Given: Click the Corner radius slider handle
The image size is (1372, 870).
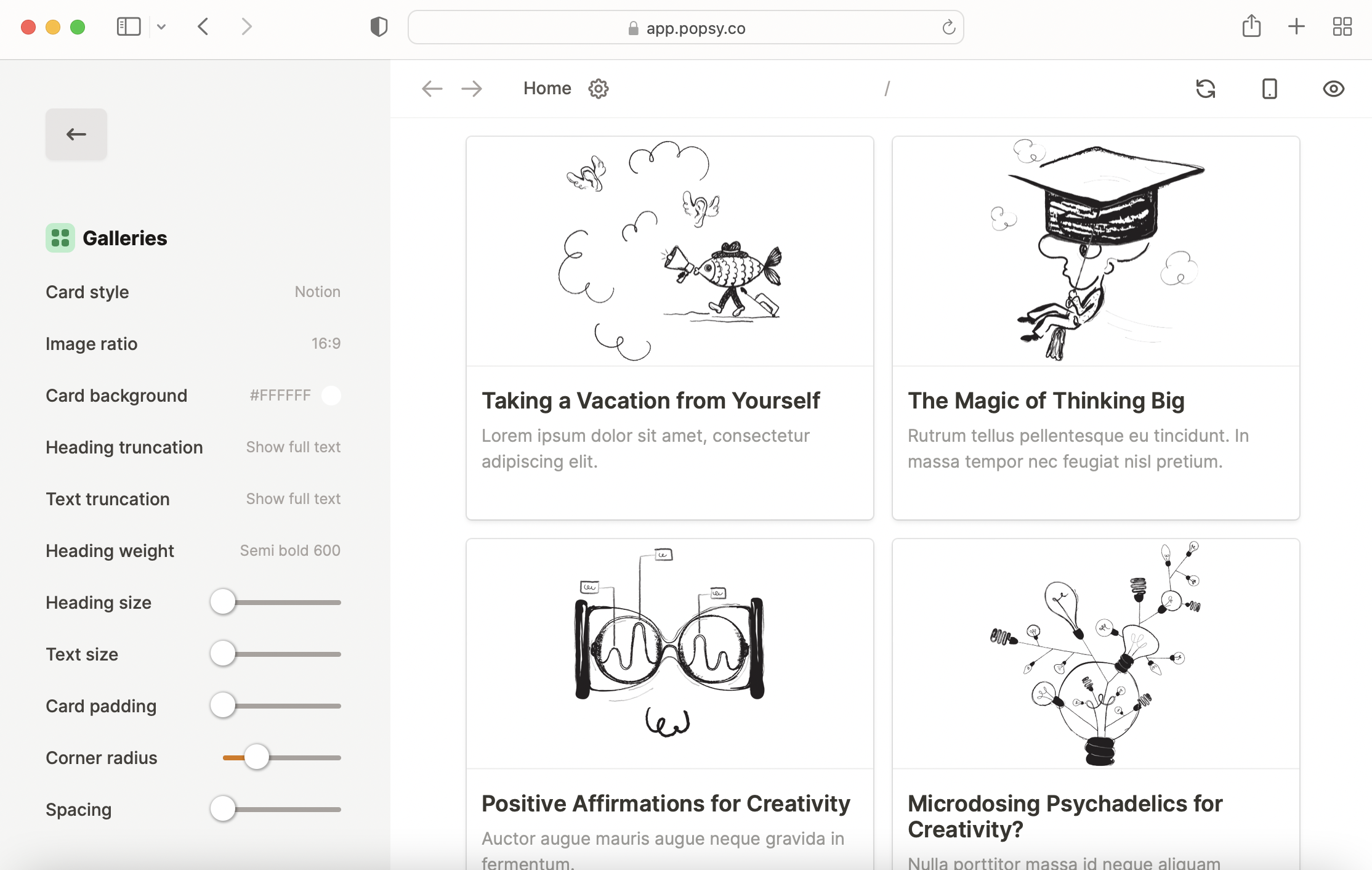Looking at the screenshot, I should (x=256, y=757).
